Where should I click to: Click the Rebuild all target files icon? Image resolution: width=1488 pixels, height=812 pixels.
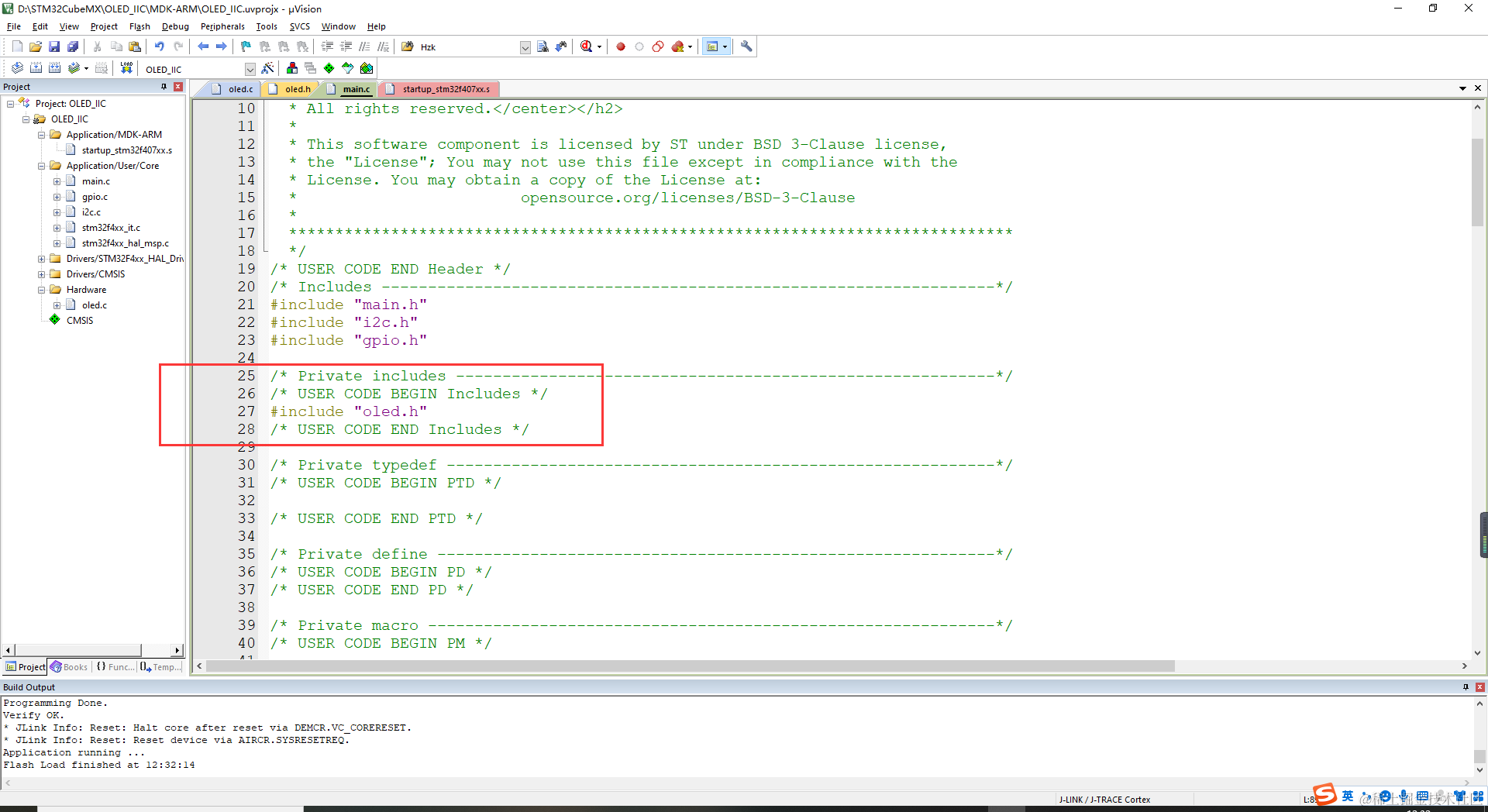pos(54,68)
